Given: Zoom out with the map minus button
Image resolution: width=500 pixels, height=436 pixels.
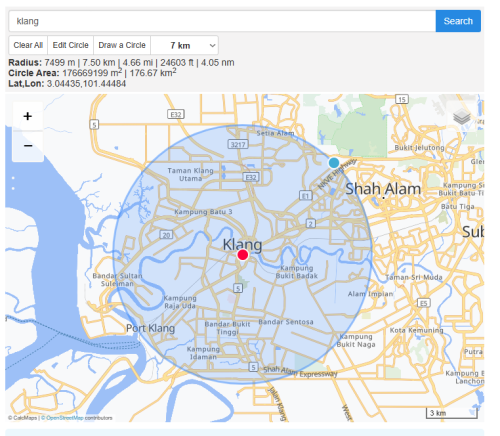Looking at the screenshot, I should pos(28,146).
